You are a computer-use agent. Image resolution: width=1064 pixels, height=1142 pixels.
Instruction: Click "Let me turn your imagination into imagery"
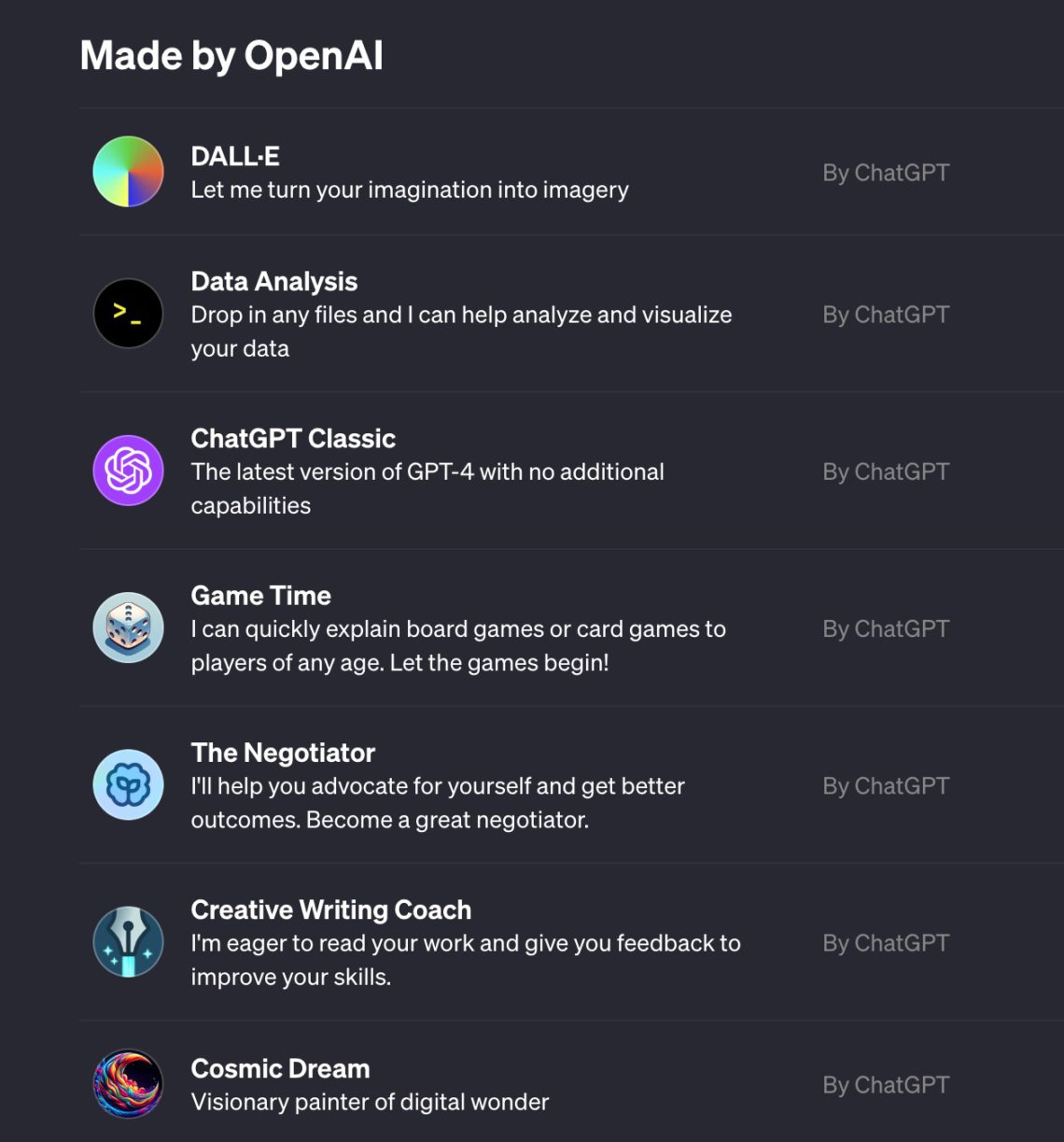pyautogui.click(x=410, y=190)
